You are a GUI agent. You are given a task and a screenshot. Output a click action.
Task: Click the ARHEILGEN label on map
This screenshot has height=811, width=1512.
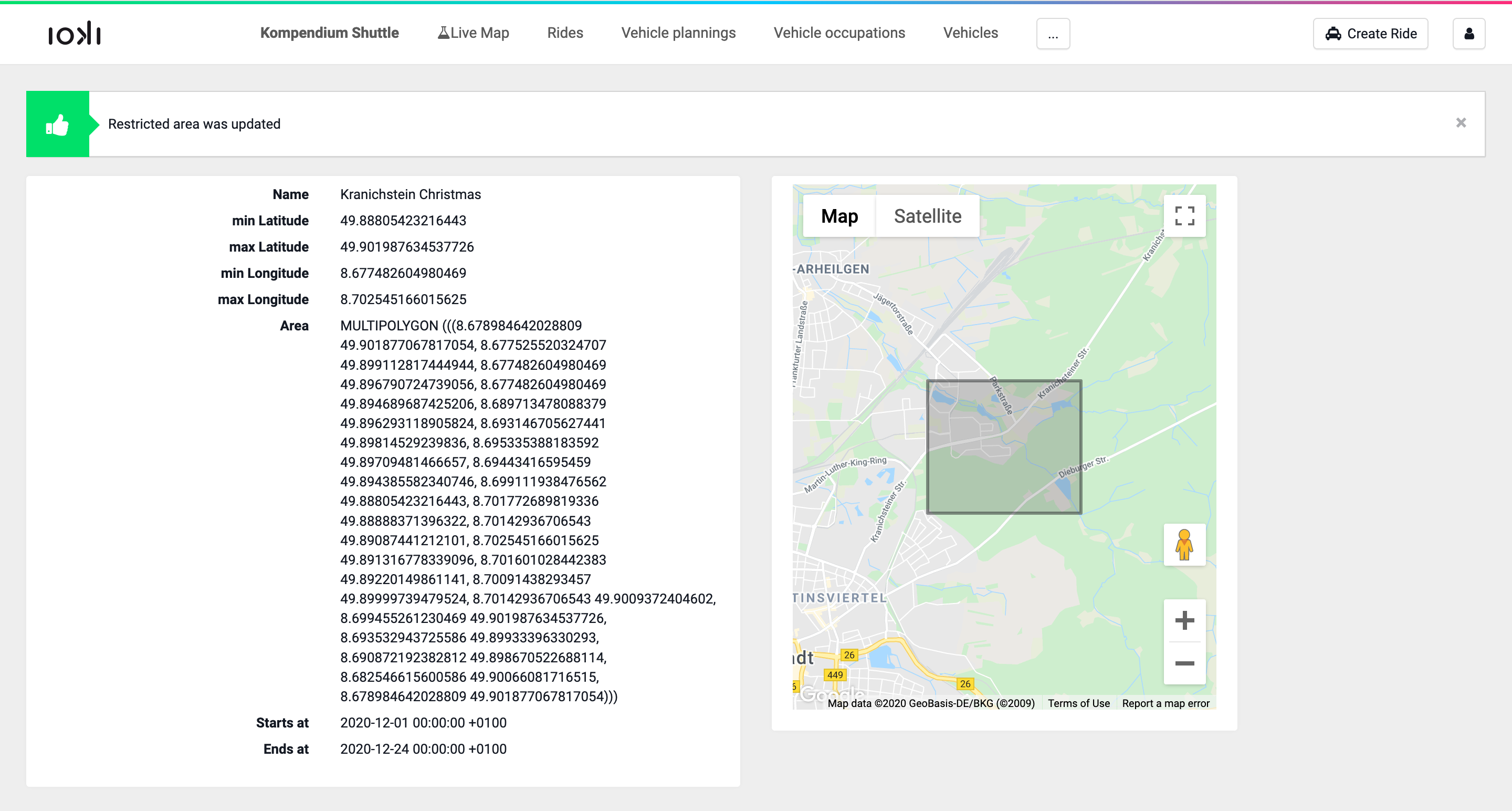[832, 269]
